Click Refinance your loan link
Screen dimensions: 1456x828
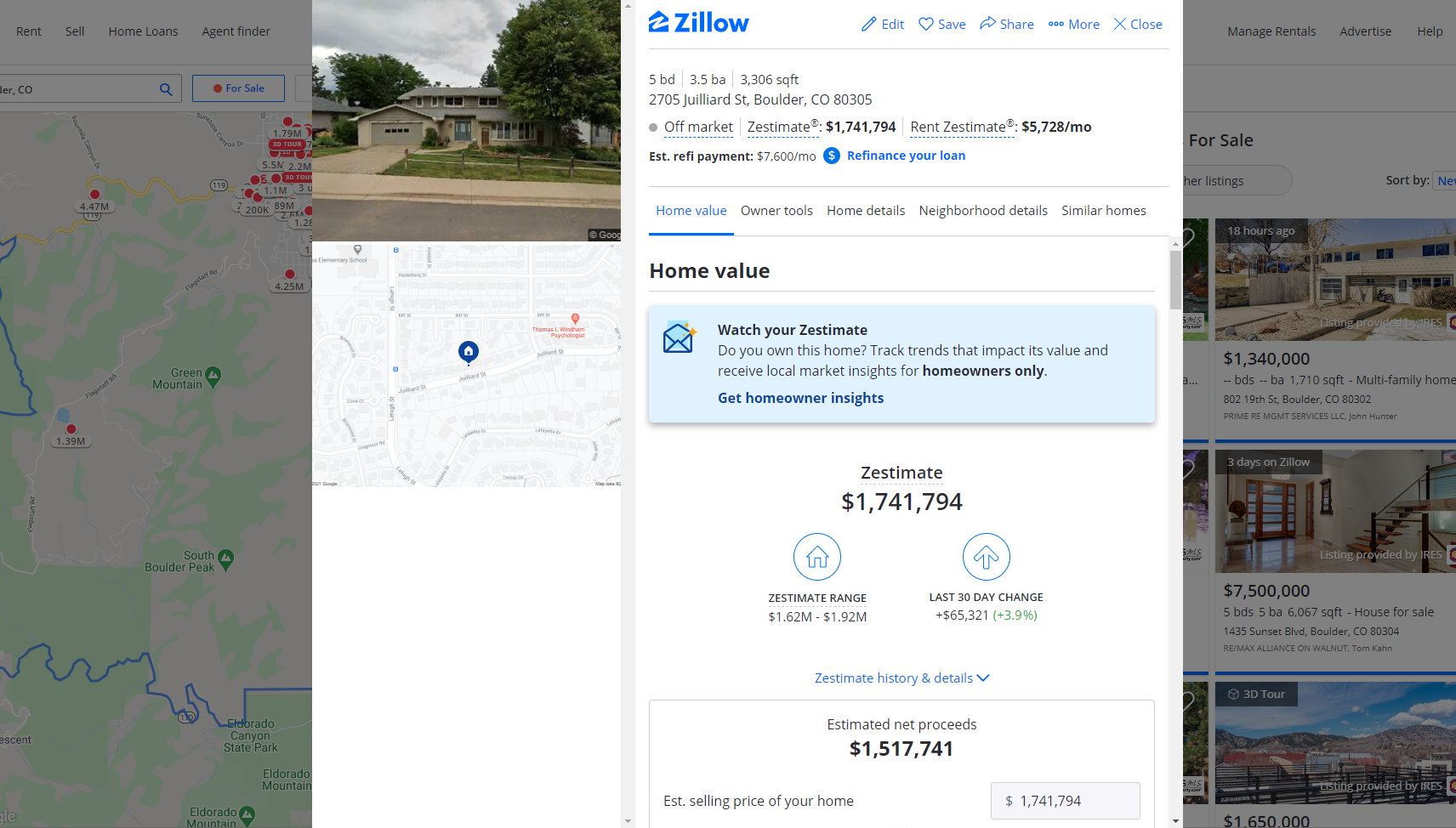coord(906,156)
